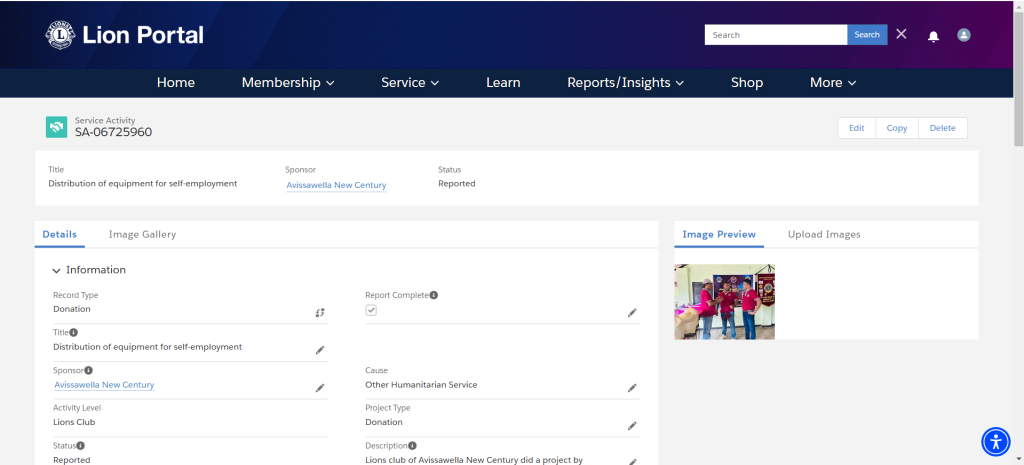
Task: Expand the Service dropdown menu
Action: coord(410,83)
